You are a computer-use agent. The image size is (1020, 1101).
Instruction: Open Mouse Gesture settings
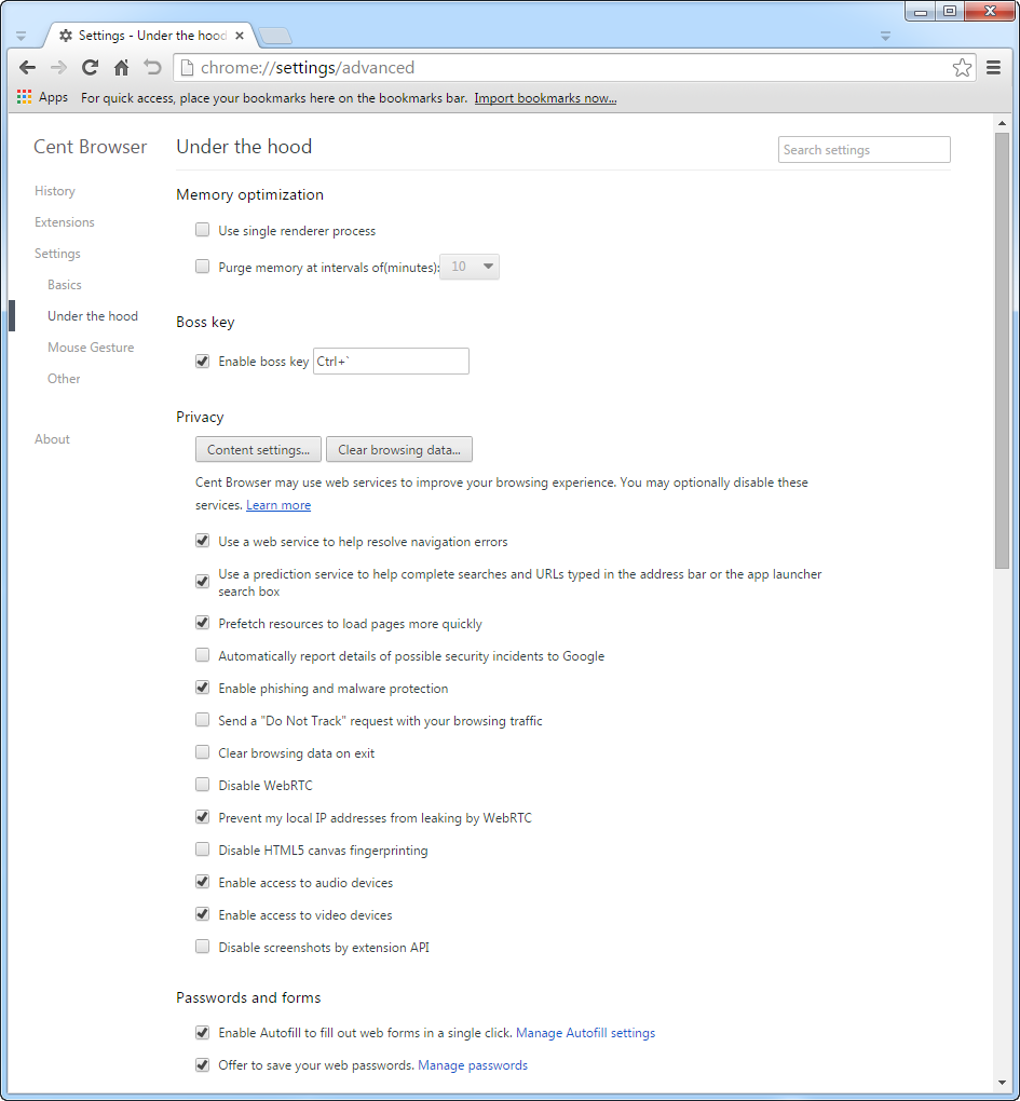coord(91,347)
